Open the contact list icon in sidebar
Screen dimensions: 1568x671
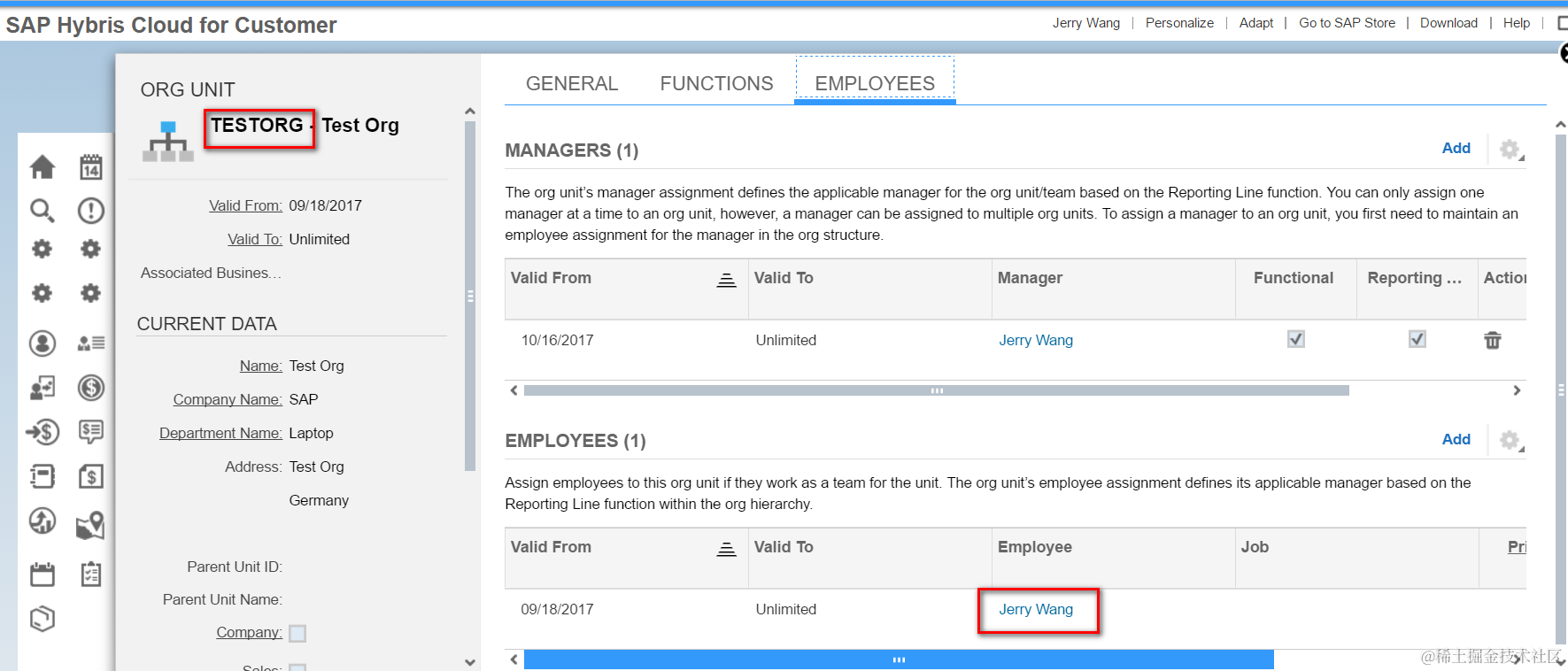(90, 343)
